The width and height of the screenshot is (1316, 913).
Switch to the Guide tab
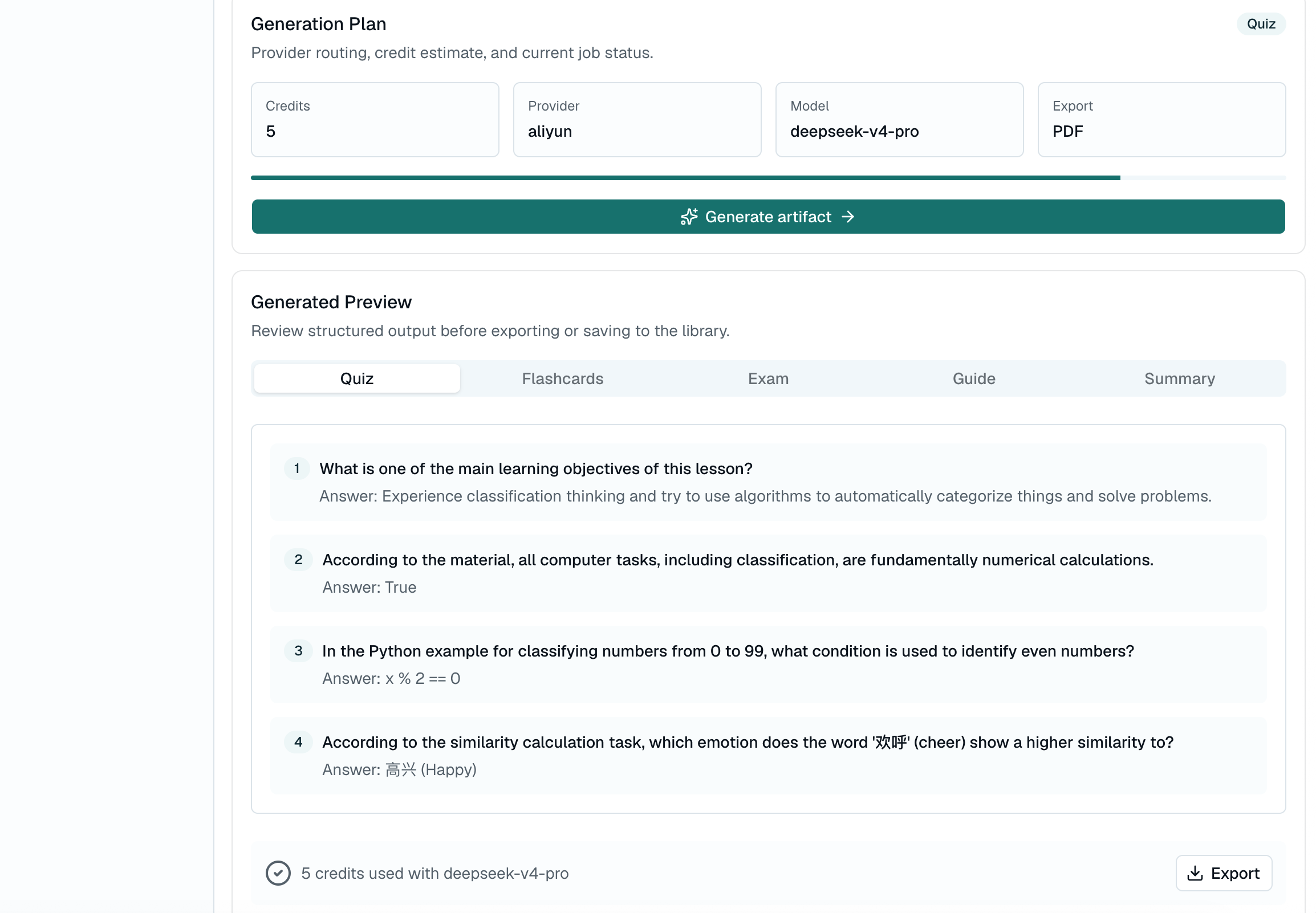click(x=974, y=378)
